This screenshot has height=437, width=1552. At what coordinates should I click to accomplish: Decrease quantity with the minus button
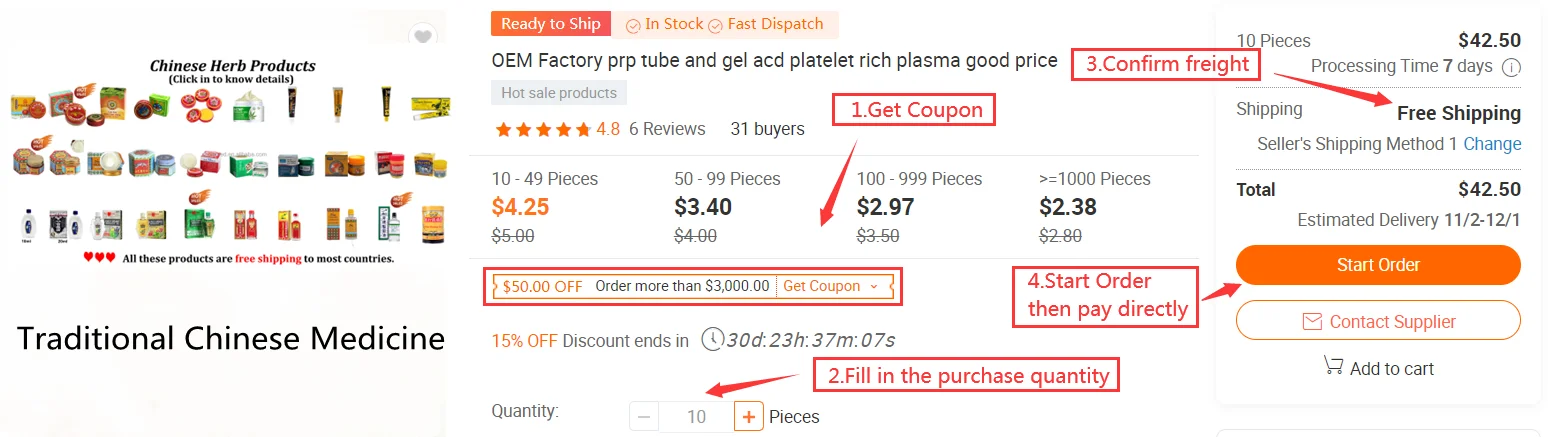point(644,416)
